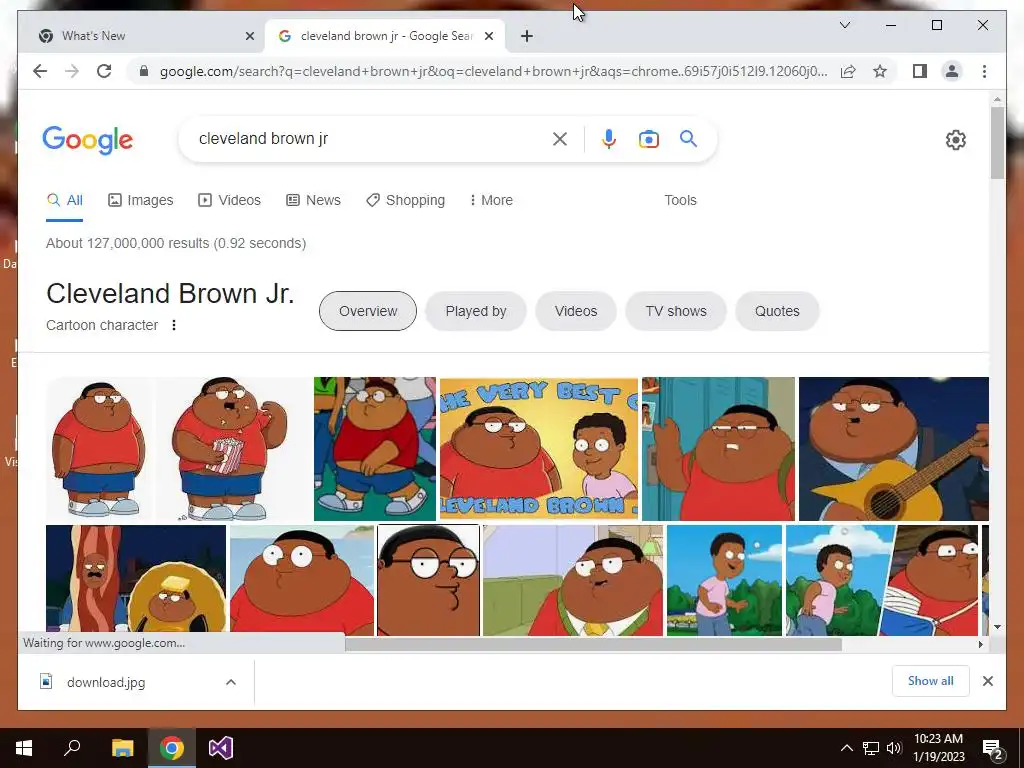The height and width of the screenshot is (768, 1024).
Task: Expand the download.jpg options chevron
Action: pyautogui.click(x=231, y=682)
